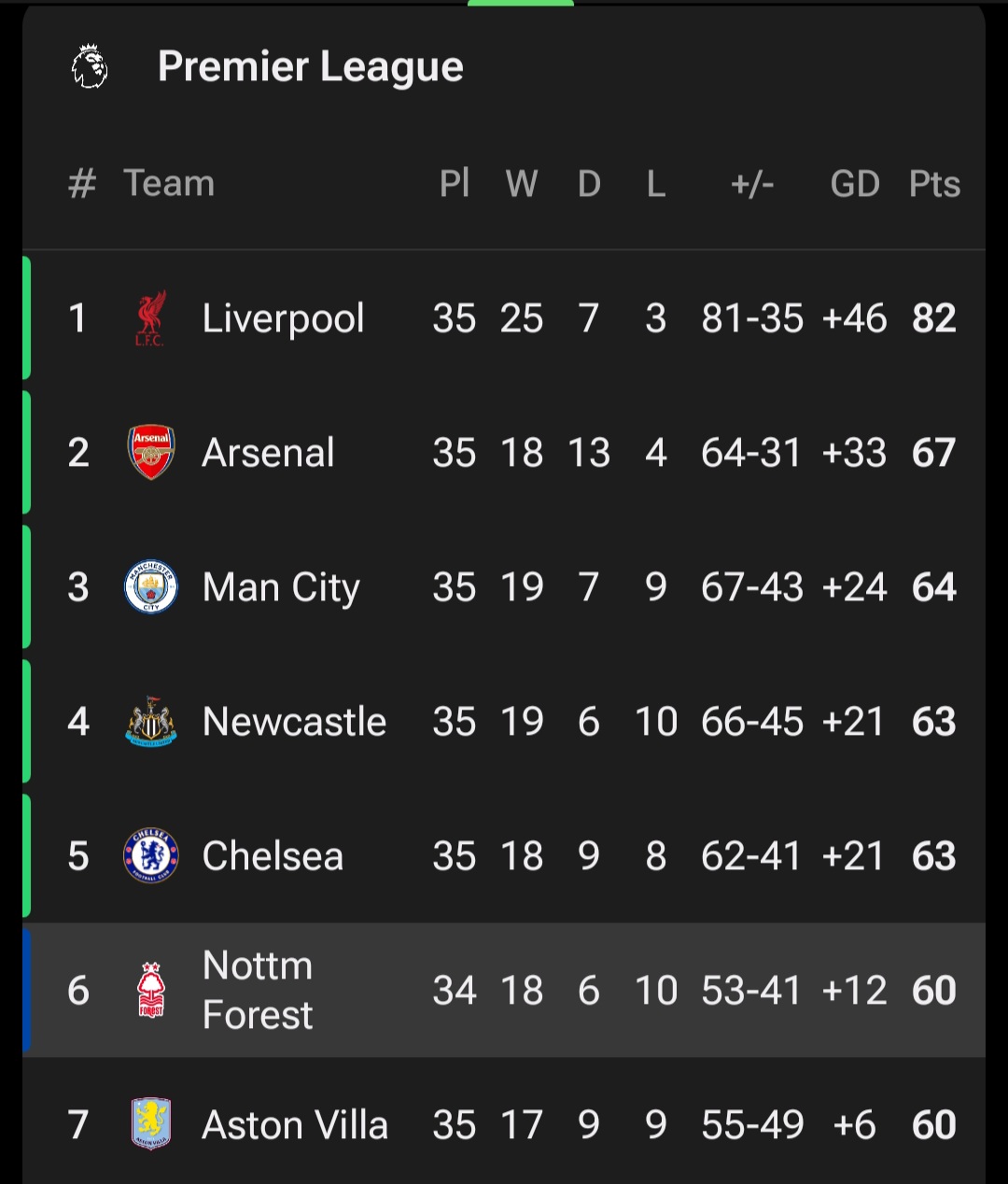Tap the Chelsea club crest
Viewport: 1008px width, 1184px height.
[x=151, y=856]
